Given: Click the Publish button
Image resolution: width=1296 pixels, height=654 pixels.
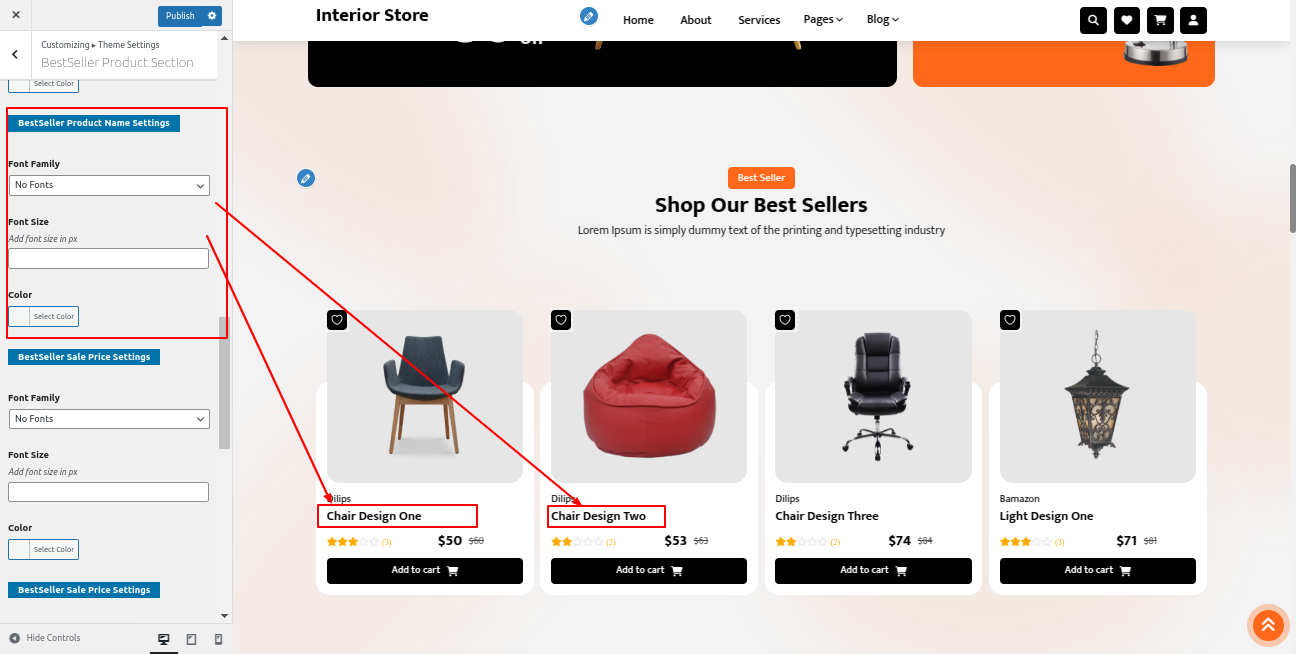Looking at the screenshot, I should (x=180, y=16).
